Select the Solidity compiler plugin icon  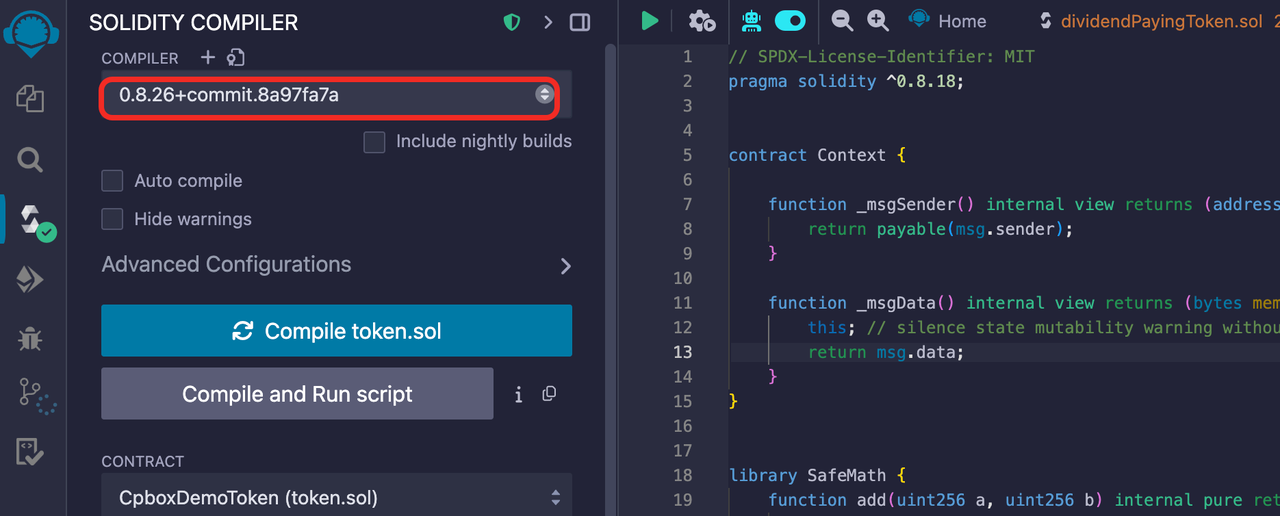click(36, 222)
